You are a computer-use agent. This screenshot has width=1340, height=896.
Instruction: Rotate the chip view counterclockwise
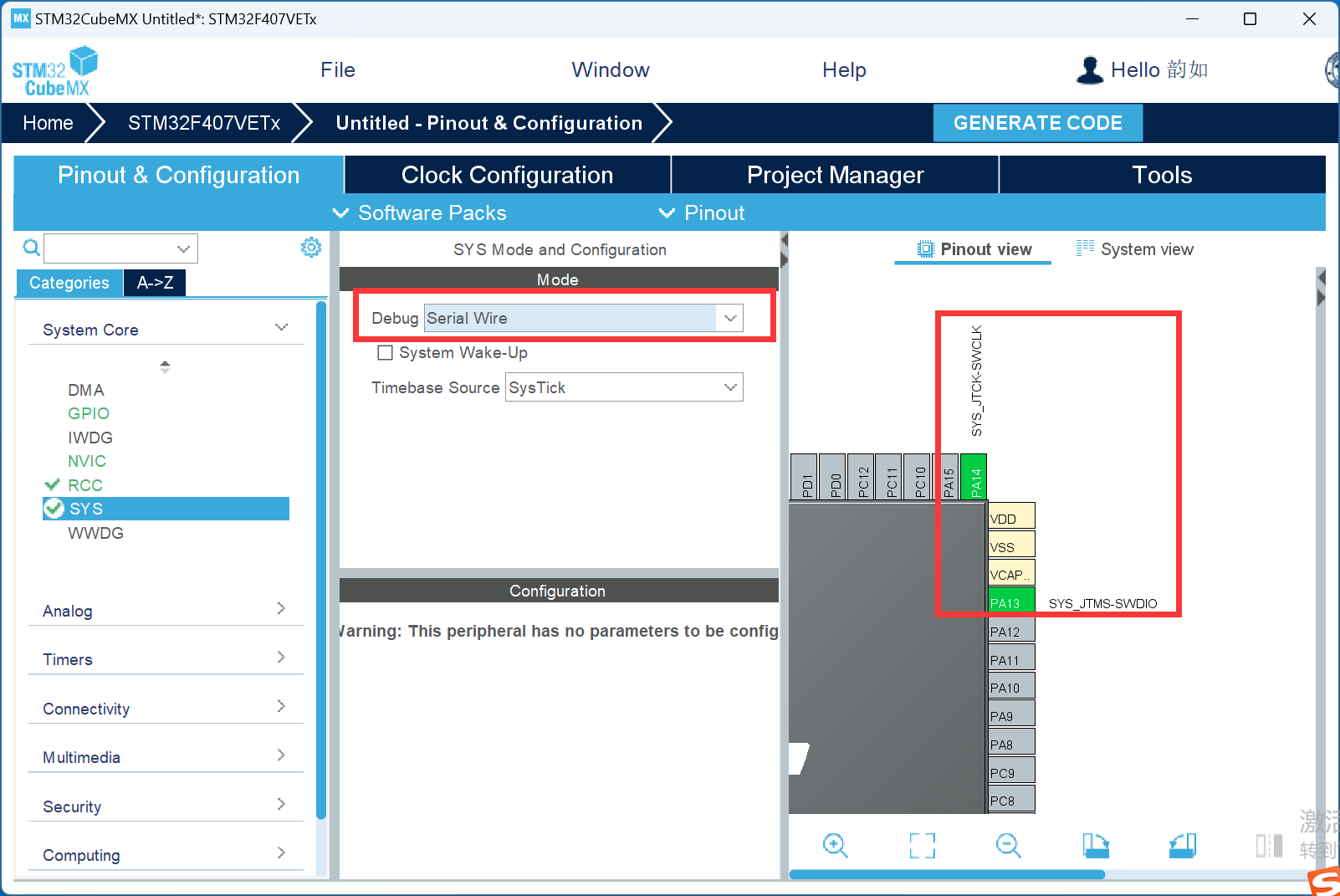click(1182, 845)
